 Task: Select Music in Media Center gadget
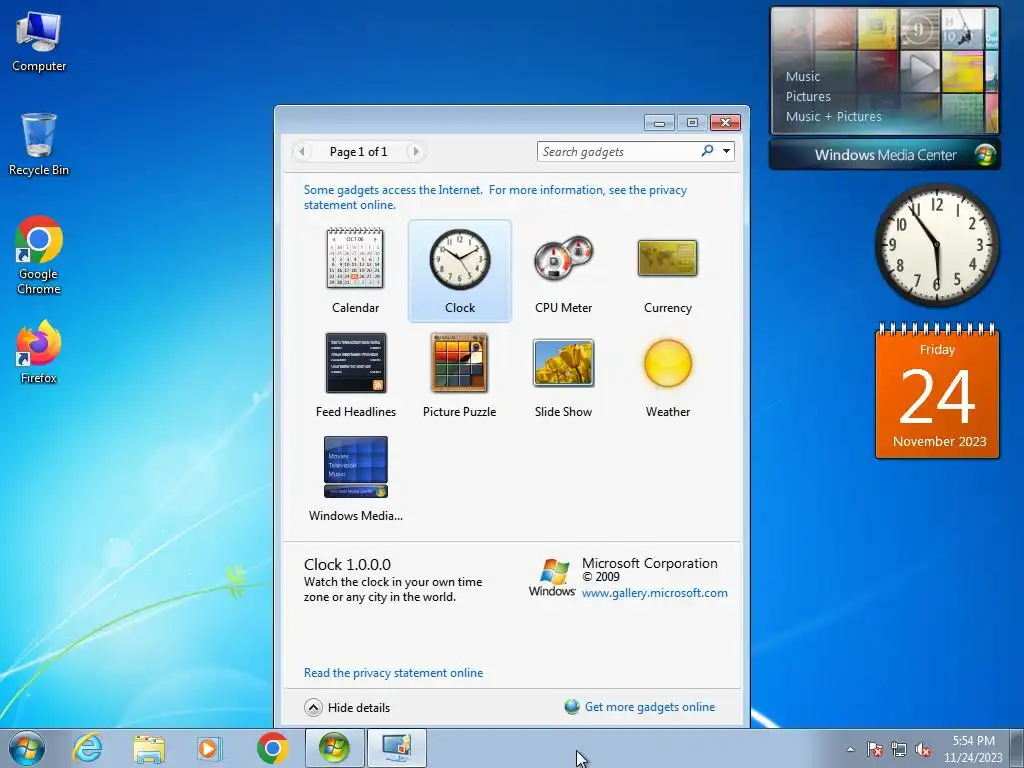coord(803,76)
